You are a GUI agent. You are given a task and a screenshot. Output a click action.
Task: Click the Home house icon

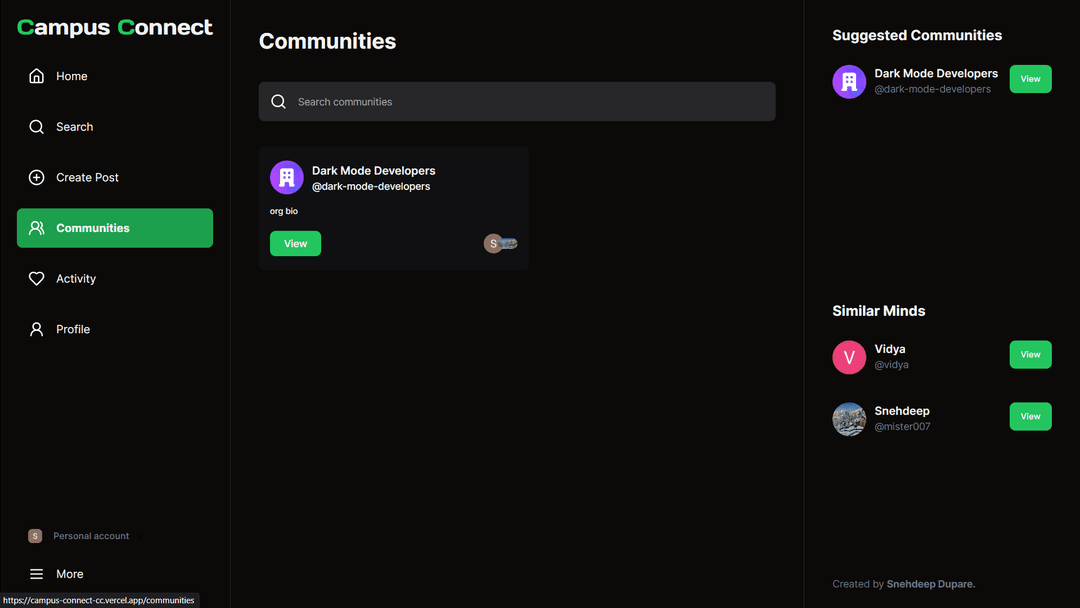coord(37,76)
